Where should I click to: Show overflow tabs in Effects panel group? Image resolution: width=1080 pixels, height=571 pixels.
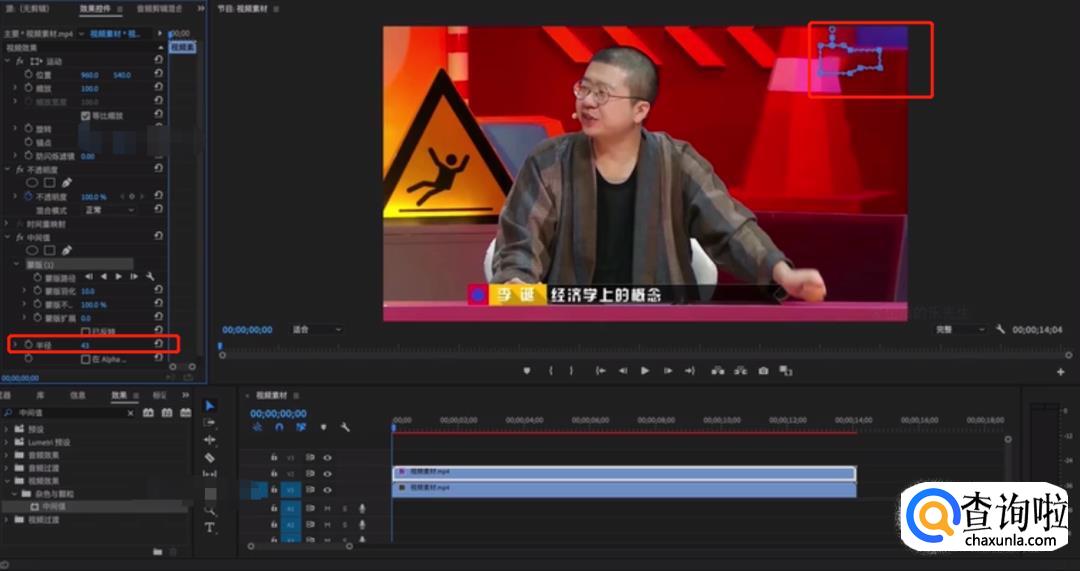coord(185,395)
